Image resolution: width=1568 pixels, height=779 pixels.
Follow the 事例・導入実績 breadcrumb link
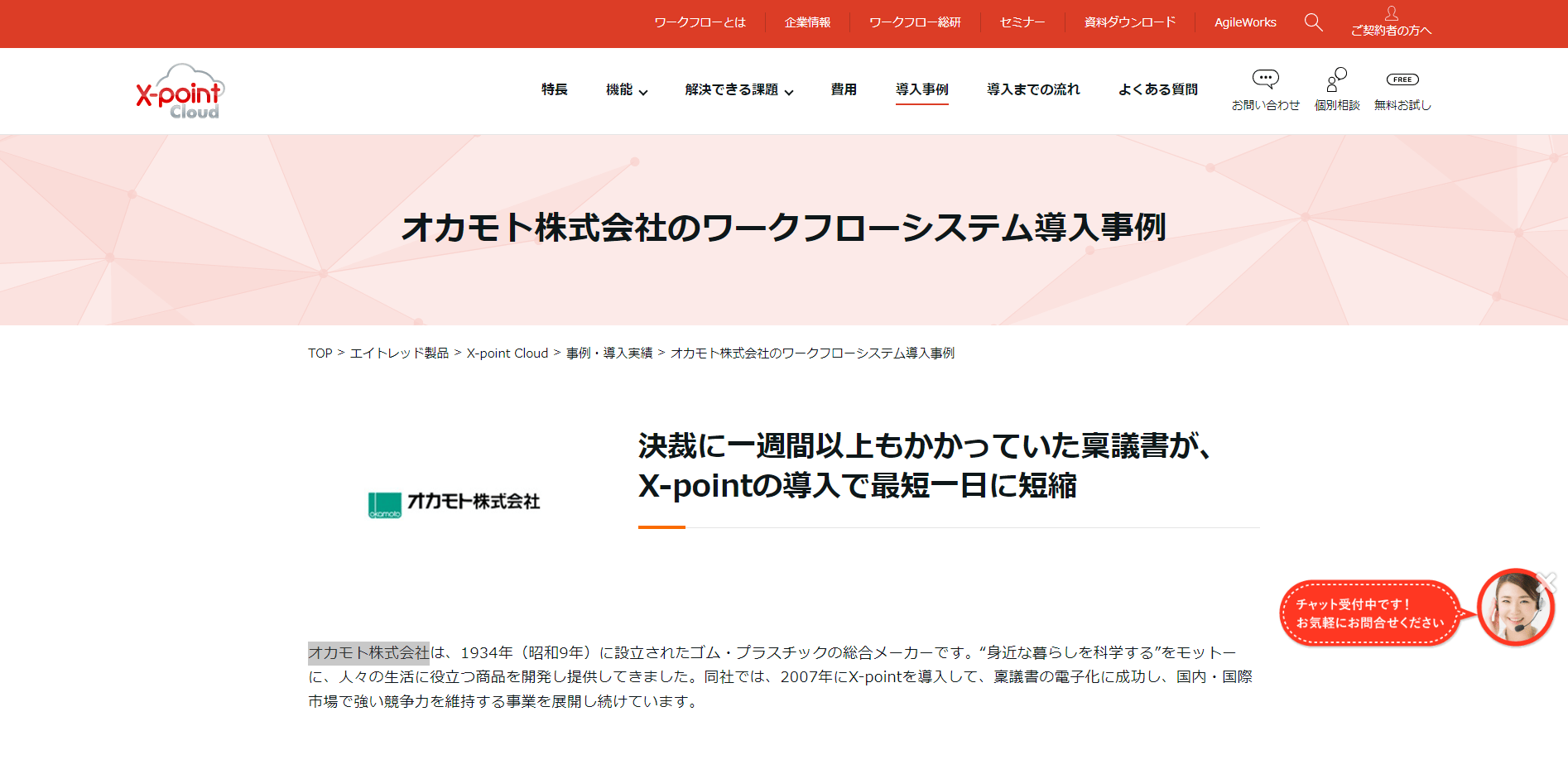(609, 353)
